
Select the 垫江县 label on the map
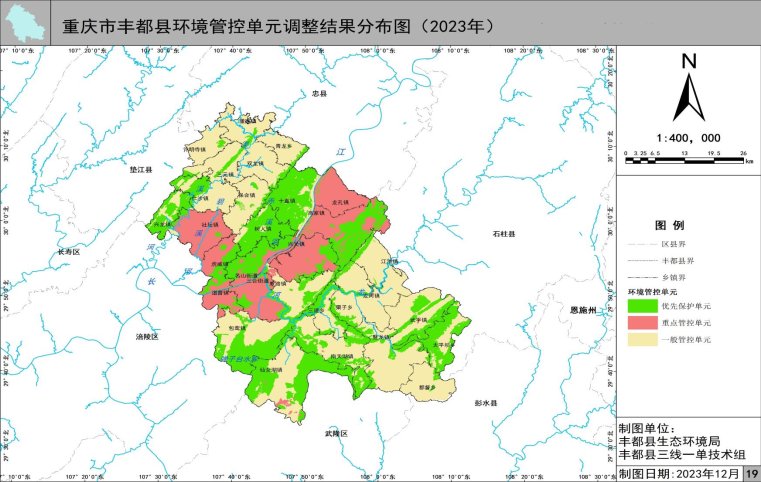(x=140, y=171)
